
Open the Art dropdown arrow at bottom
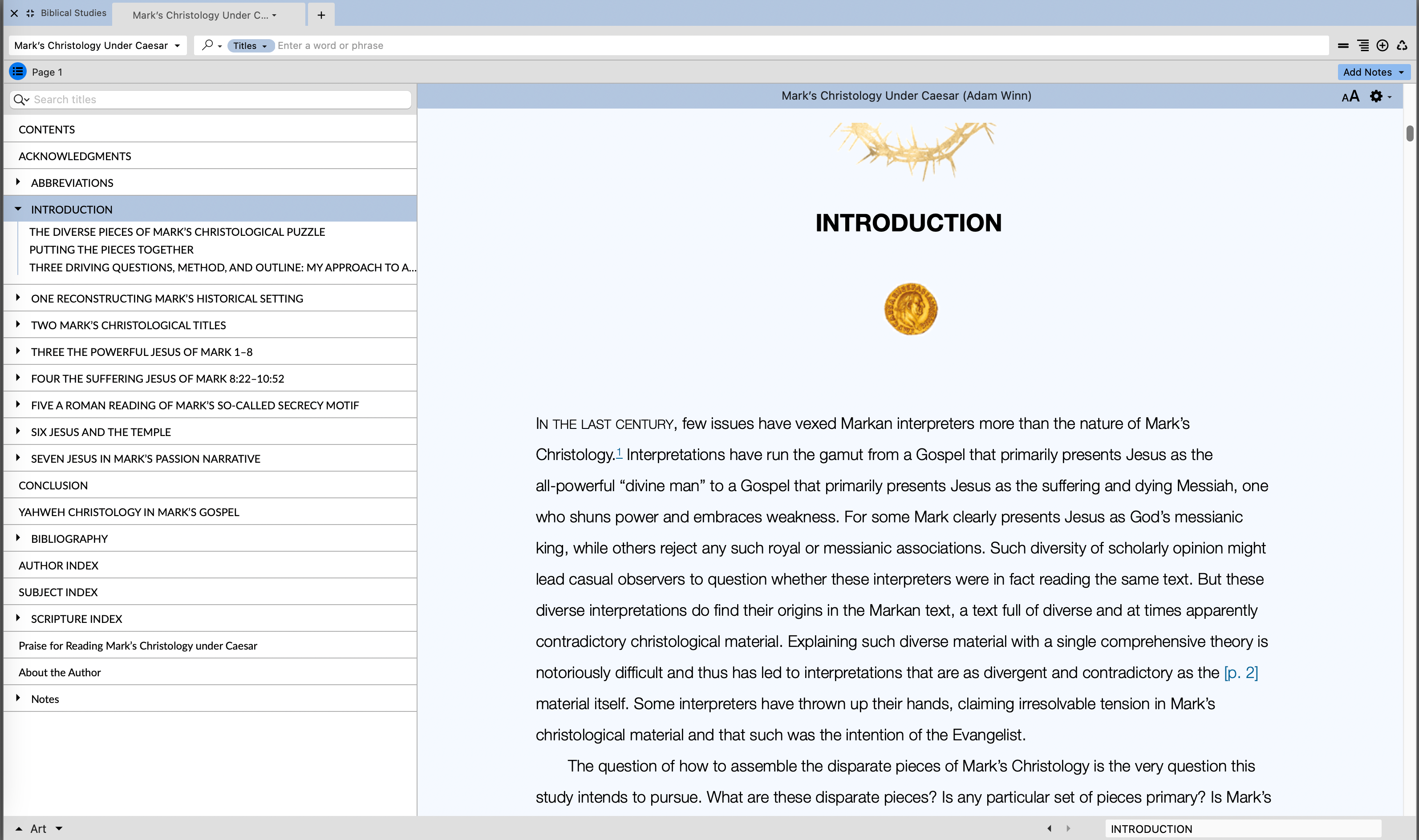click(x=59, y=829)
